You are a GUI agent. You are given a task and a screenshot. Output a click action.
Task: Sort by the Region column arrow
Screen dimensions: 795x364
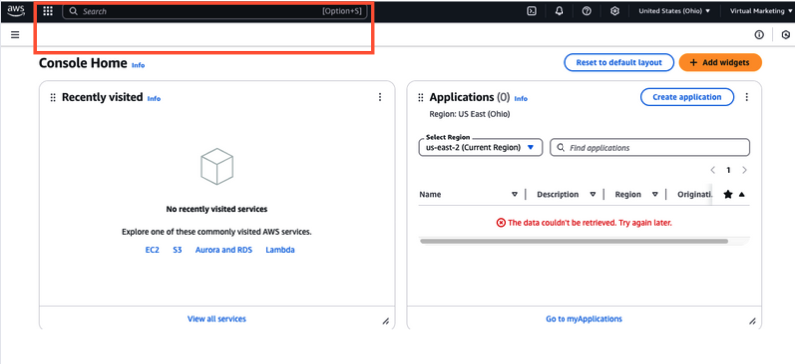[x=655, y=194]
